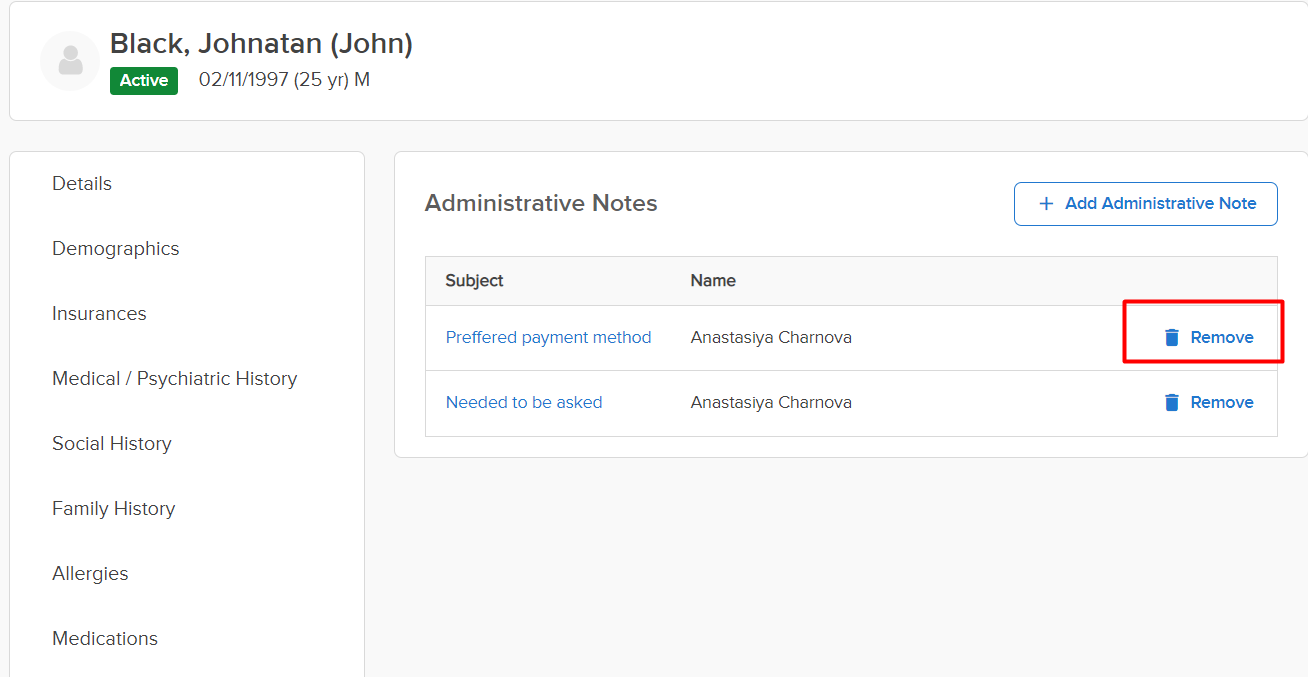Open the Preffered payment method note
This screenshot has width=1308, height=677.
click(x=548, y=338)
